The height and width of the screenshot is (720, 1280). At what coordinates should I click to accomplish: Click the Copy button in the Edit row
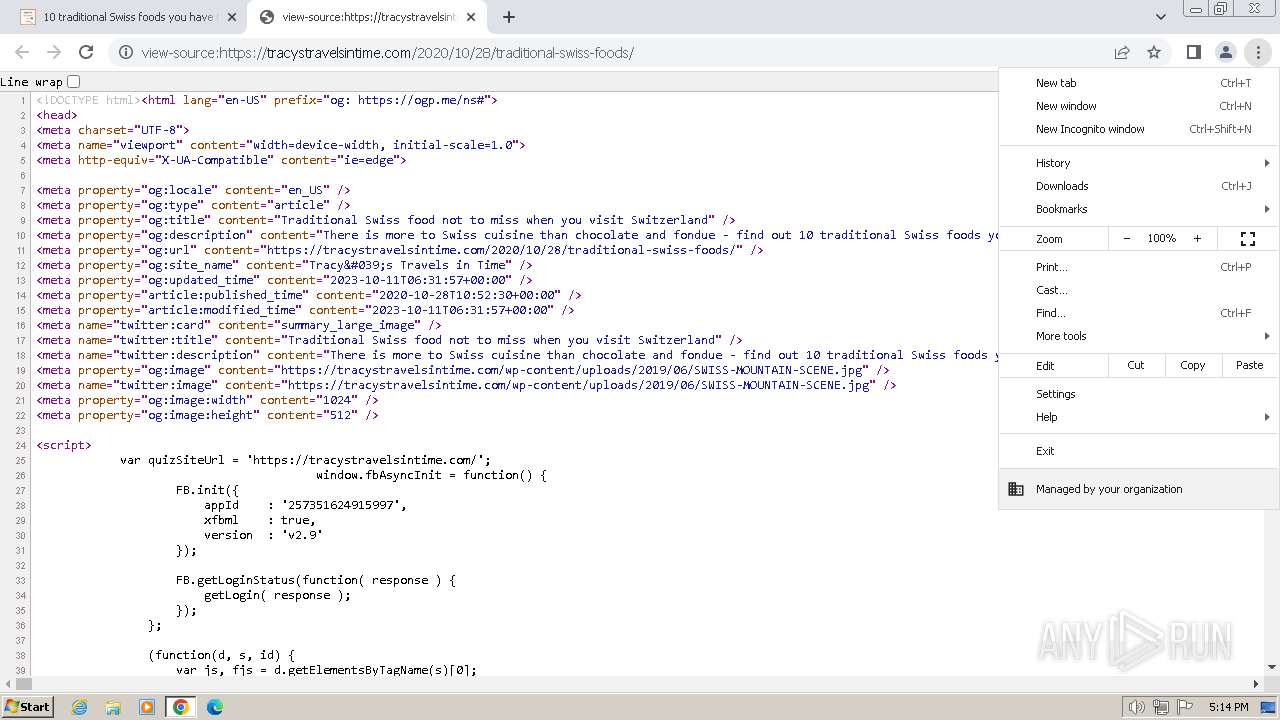1193,365
